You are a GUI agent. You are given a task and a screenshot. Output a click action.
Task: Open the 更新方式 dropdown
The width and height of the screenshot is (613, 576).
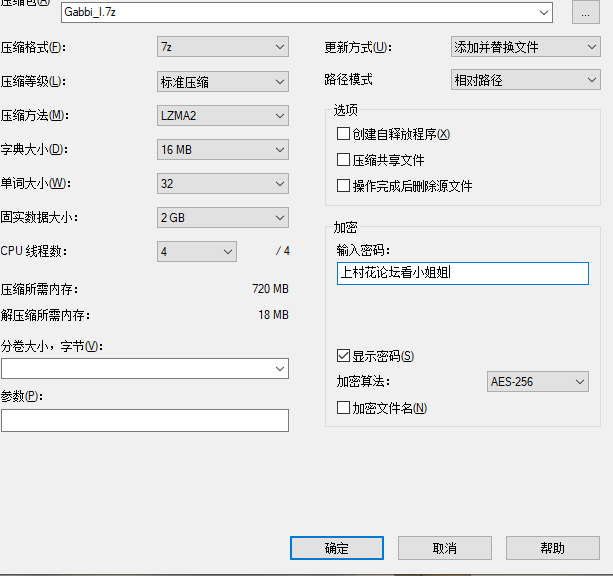525,47
